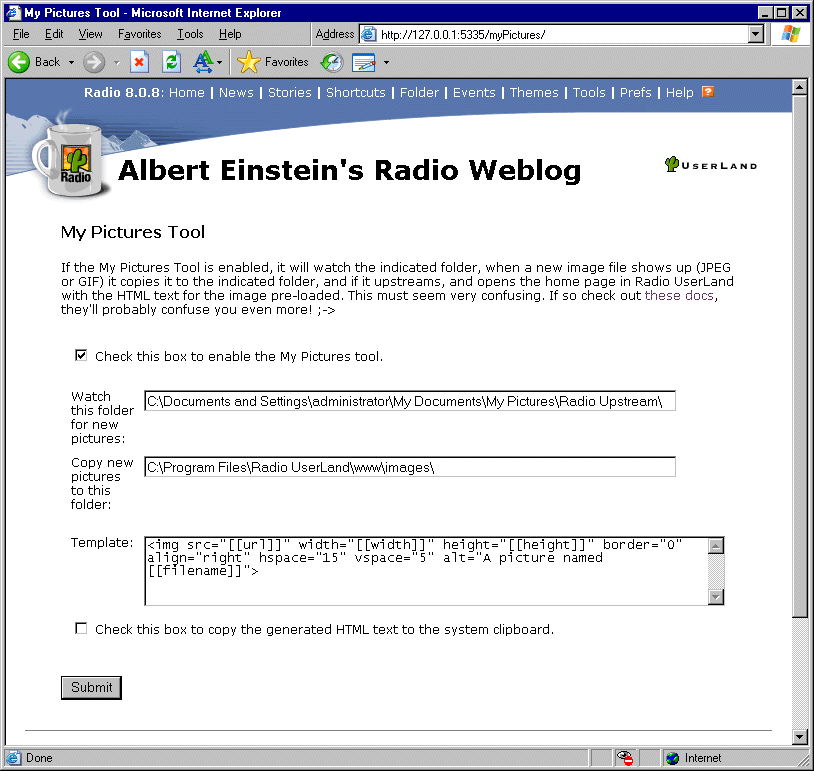Click the Internet zone globe icon
This screenshot has height=771, width=814.
coord(672,758)
